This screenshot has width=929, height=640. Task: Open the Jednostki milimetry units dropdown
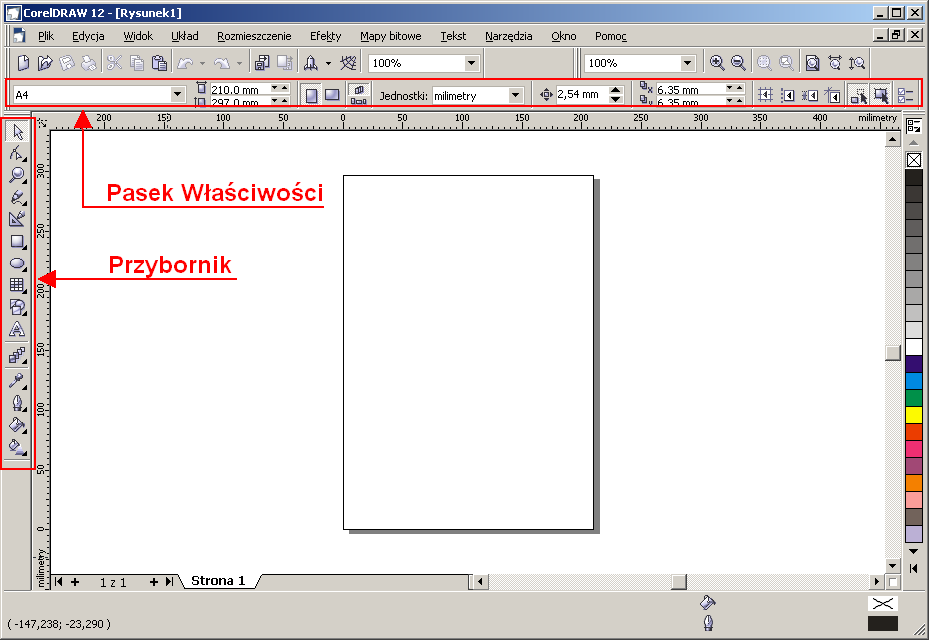pyautogui.click(x=515, y=95)
